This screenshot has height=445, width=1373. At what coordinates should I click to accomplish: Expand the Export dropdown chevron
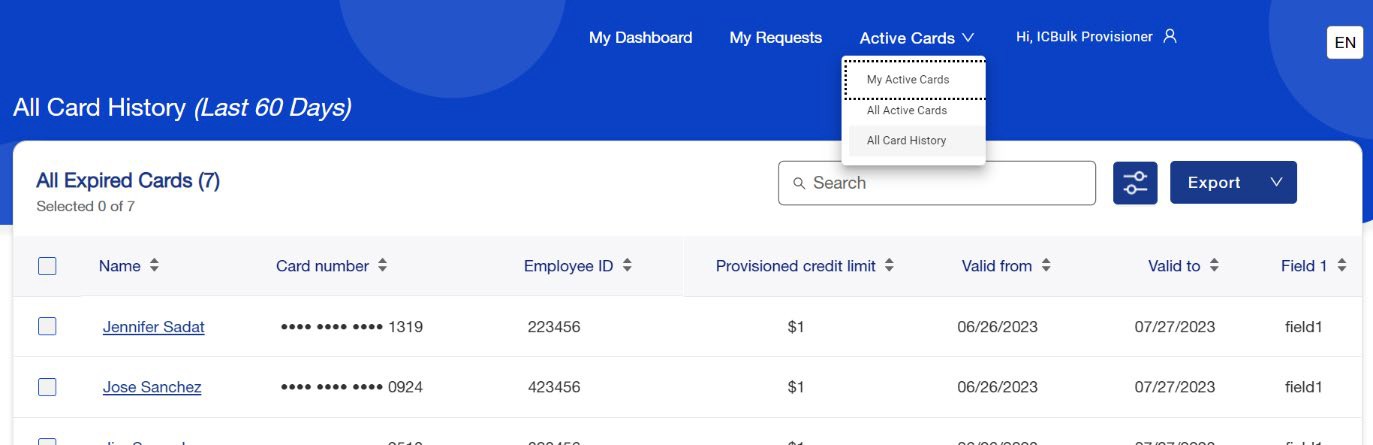click(x=1275, y=183)
